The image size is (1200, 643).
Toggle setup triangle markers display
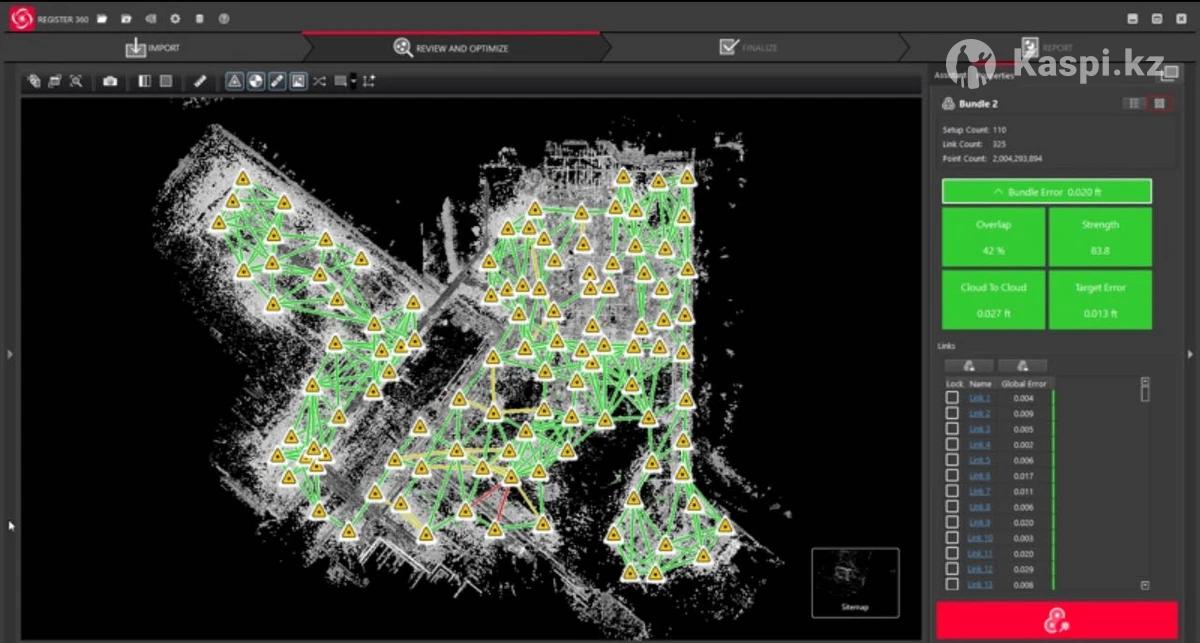click(234, 81)
